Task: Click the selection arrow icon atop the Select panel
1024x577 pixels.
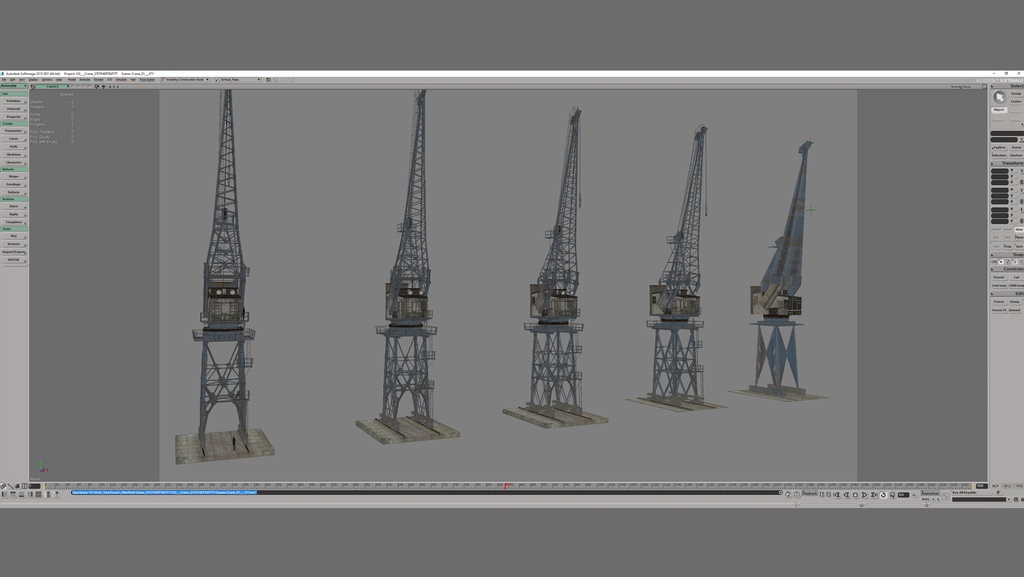Action: tap(1000, 96)
